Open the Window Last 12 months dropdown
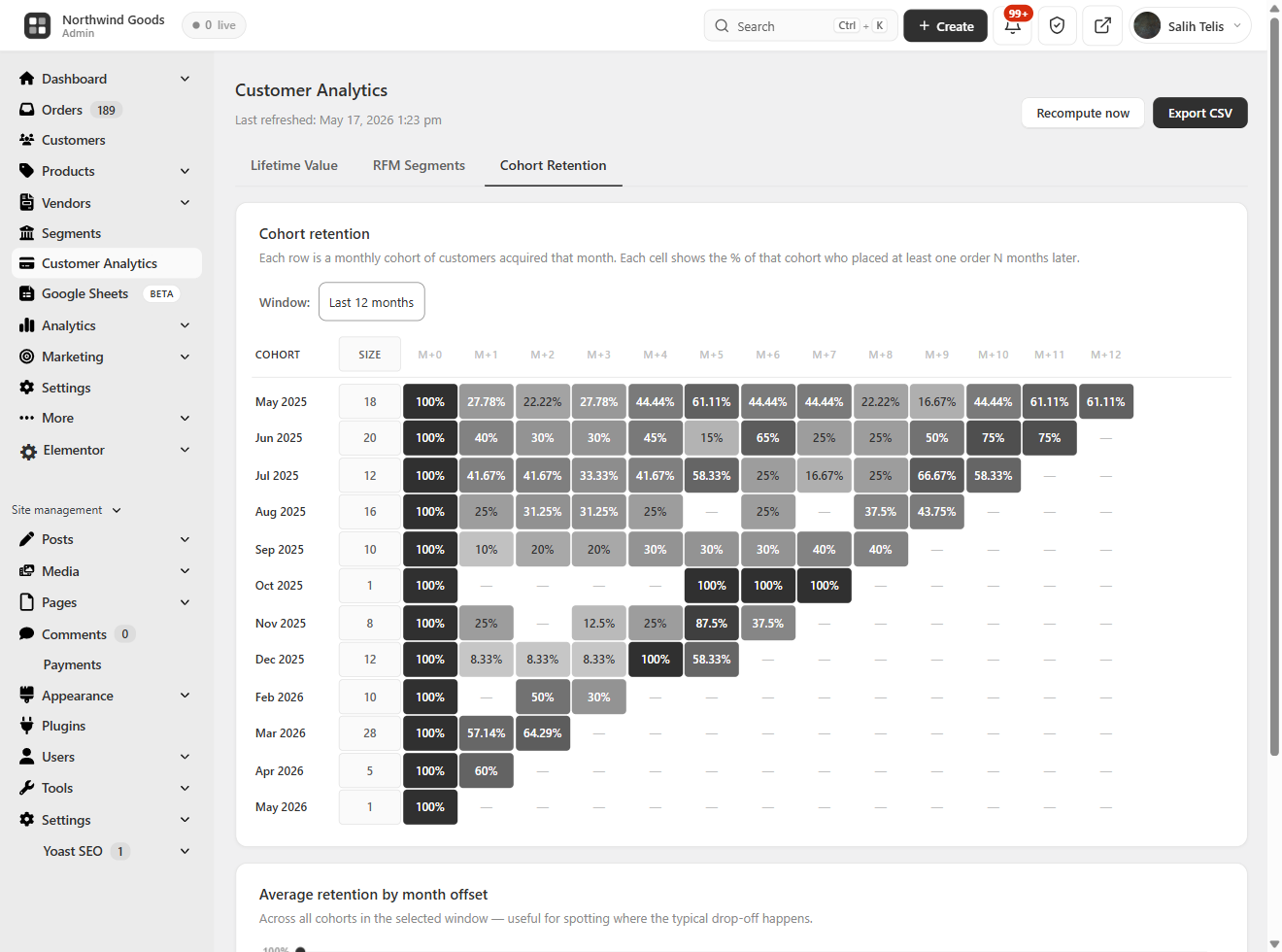This screenshot has width=1282, height=952. pyautogui.click(x=372, y=302)
